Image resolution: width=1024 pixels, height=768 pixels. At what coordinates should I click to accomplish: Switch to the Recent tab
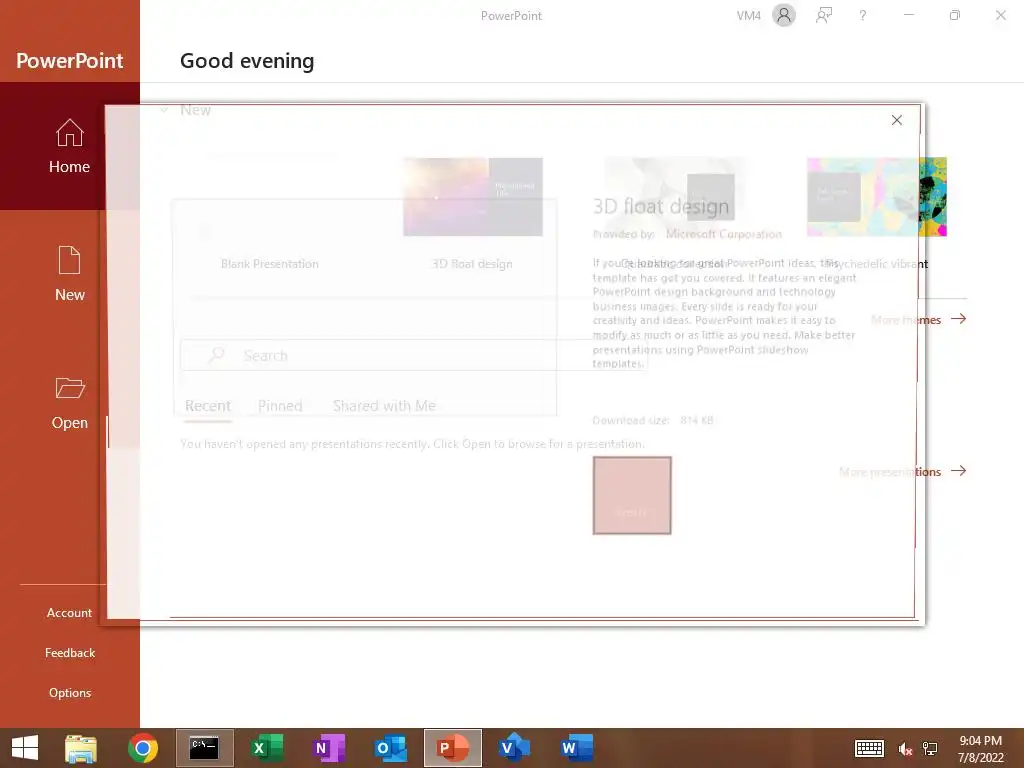tap(208, 406)
